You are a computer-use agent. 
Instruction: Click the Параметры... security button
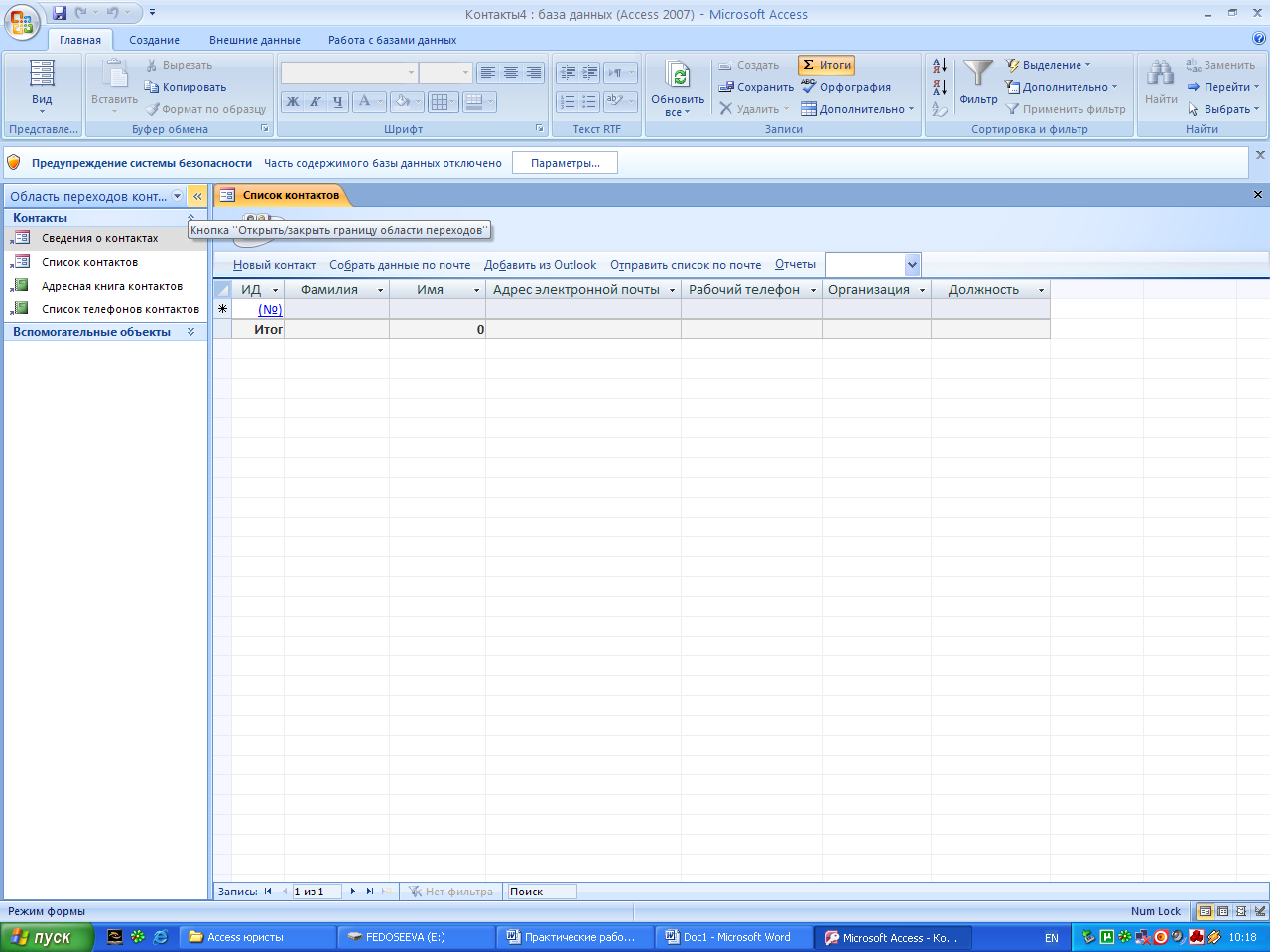pyautogui.click(x=565, y=163)
